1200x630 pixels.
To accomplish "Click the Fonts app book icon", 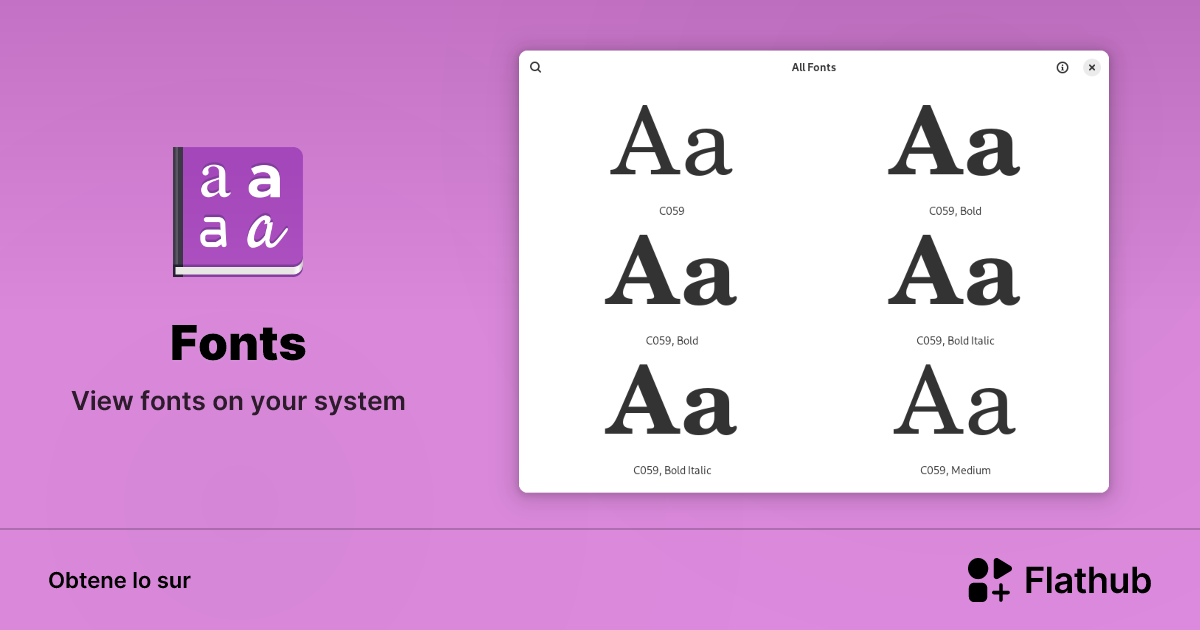I will point(238,211).
